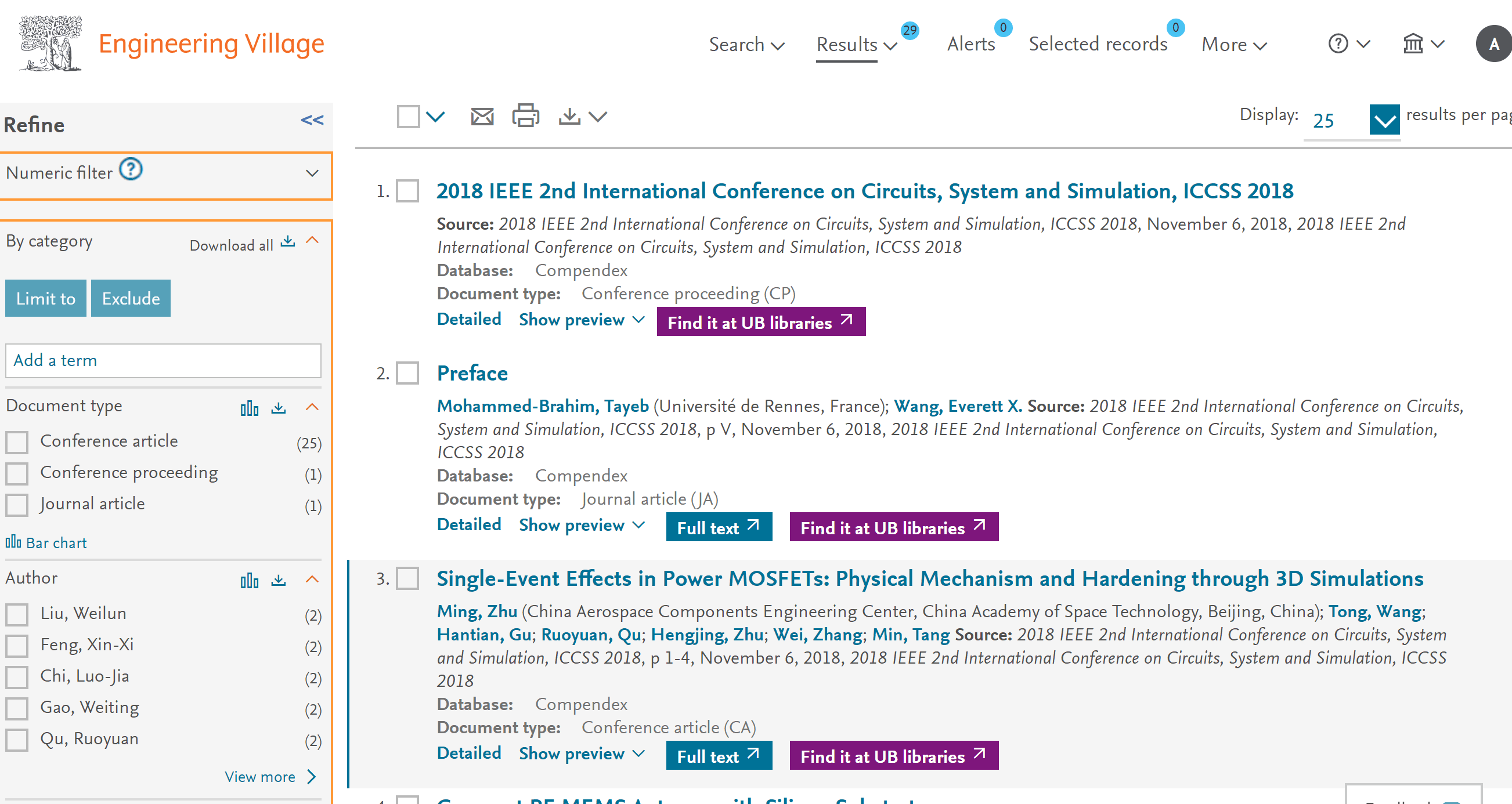Open Numeric filter help icon
The height and width of the screenshot is (804, 1512).
[x=131, y=170]
